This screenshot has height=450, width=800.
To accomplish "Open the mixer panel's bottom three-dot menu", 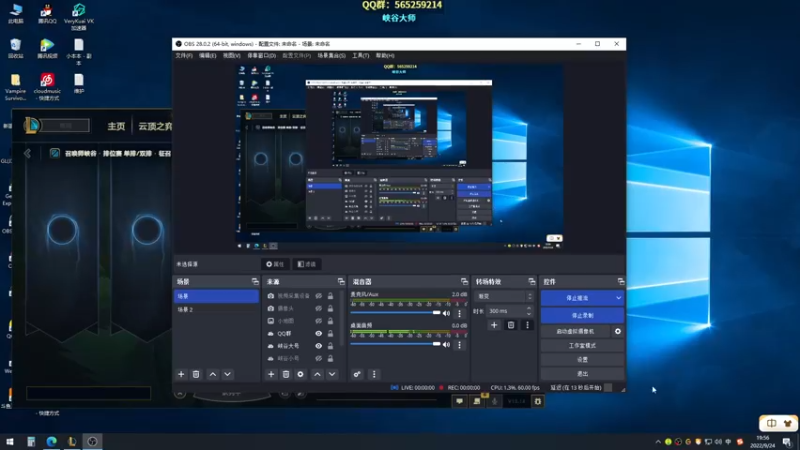I will click(x=374, y=374).
